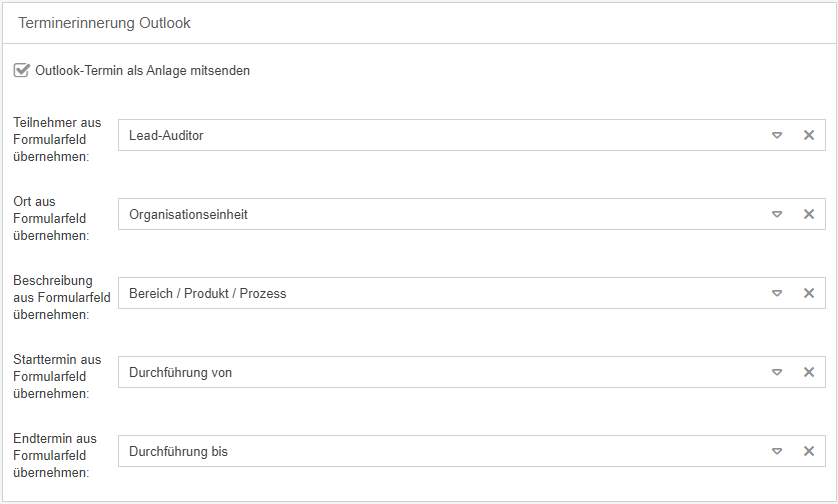The image size is (838, 504).
Task: Clear the Bereich / Produkt / Prozess field
Action: click(809, 293)
